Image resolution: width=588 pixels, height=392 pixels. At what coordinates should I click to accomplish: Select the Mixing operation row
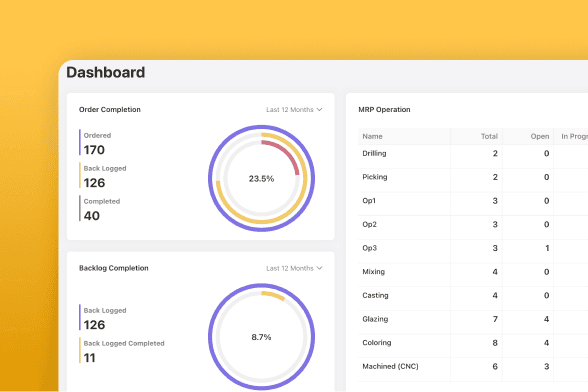[473, 272]
